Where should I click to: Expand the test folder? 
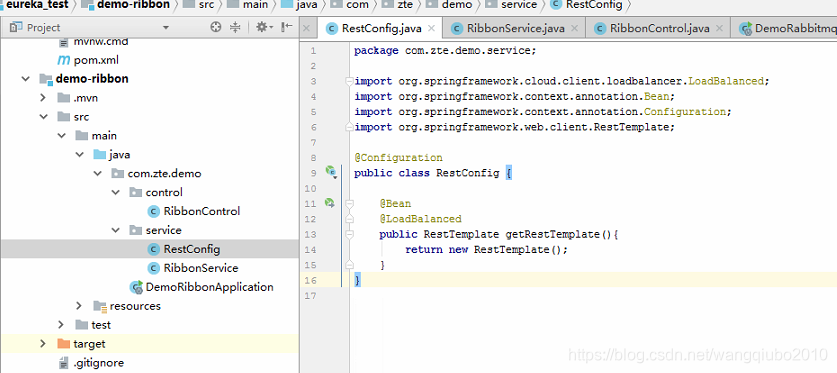(x=61, y=324)
